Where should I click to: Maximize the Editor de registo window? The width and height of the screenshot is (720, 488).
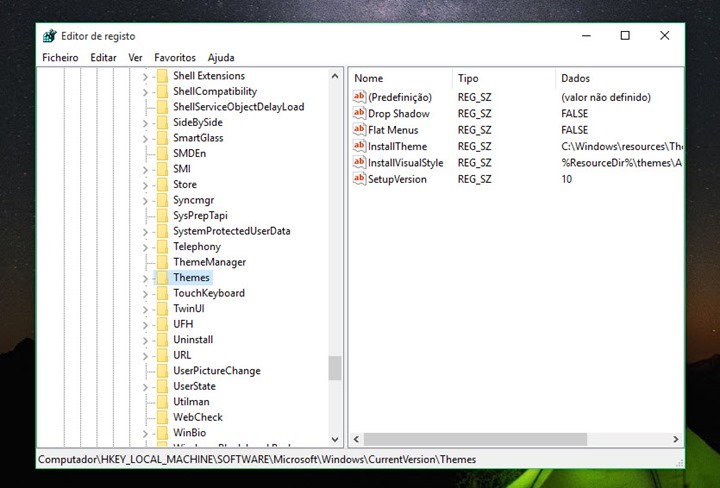(x=625, y=36)
